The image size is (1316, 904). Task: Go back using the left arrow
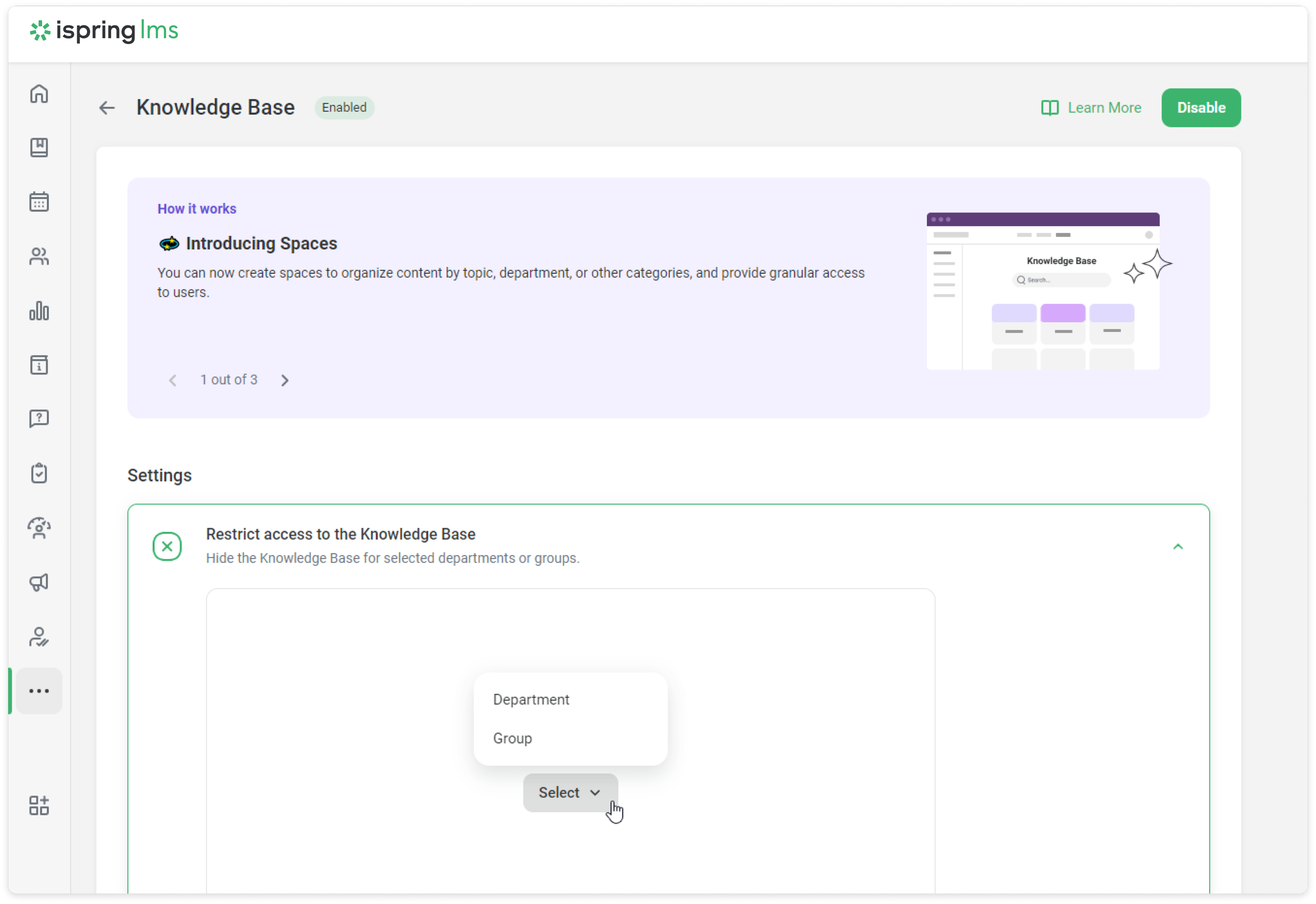tap(107, 108)
